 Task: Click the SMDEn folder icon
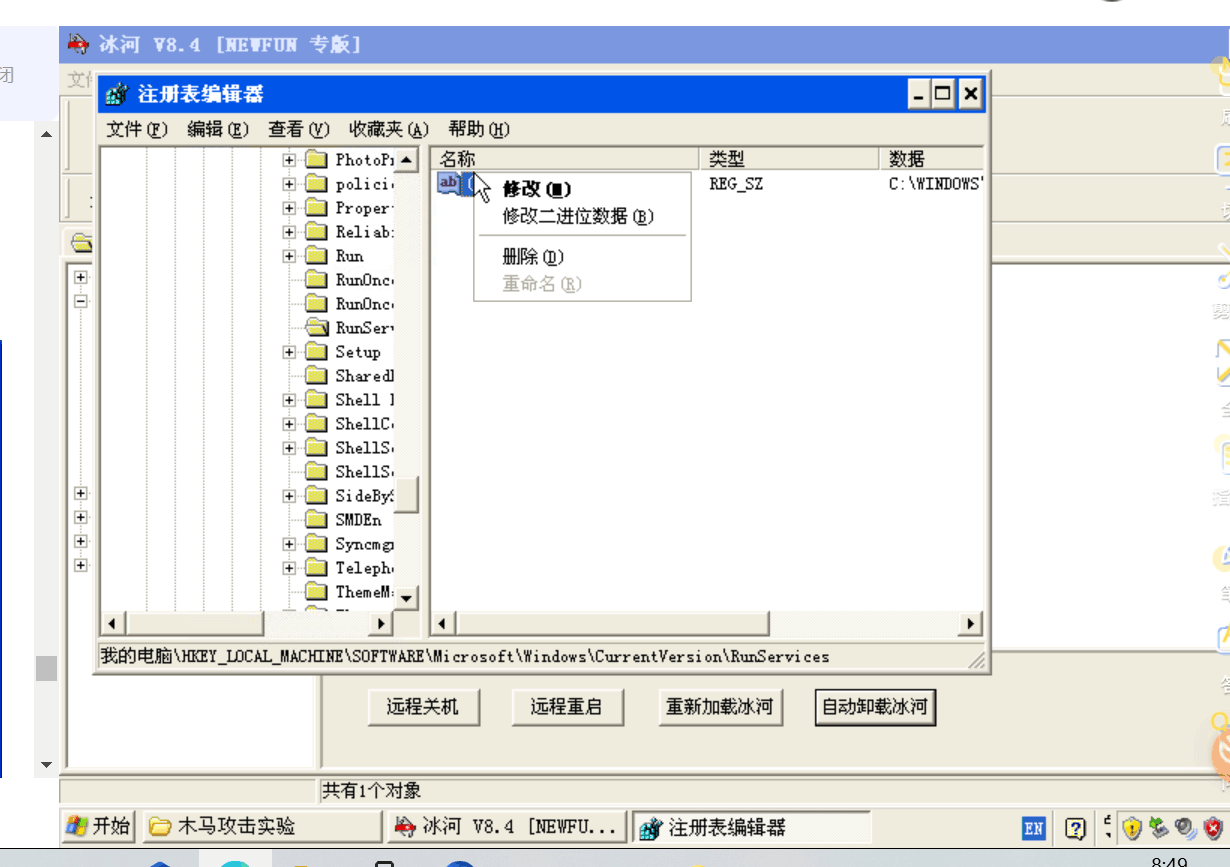[x=317, y=520]
